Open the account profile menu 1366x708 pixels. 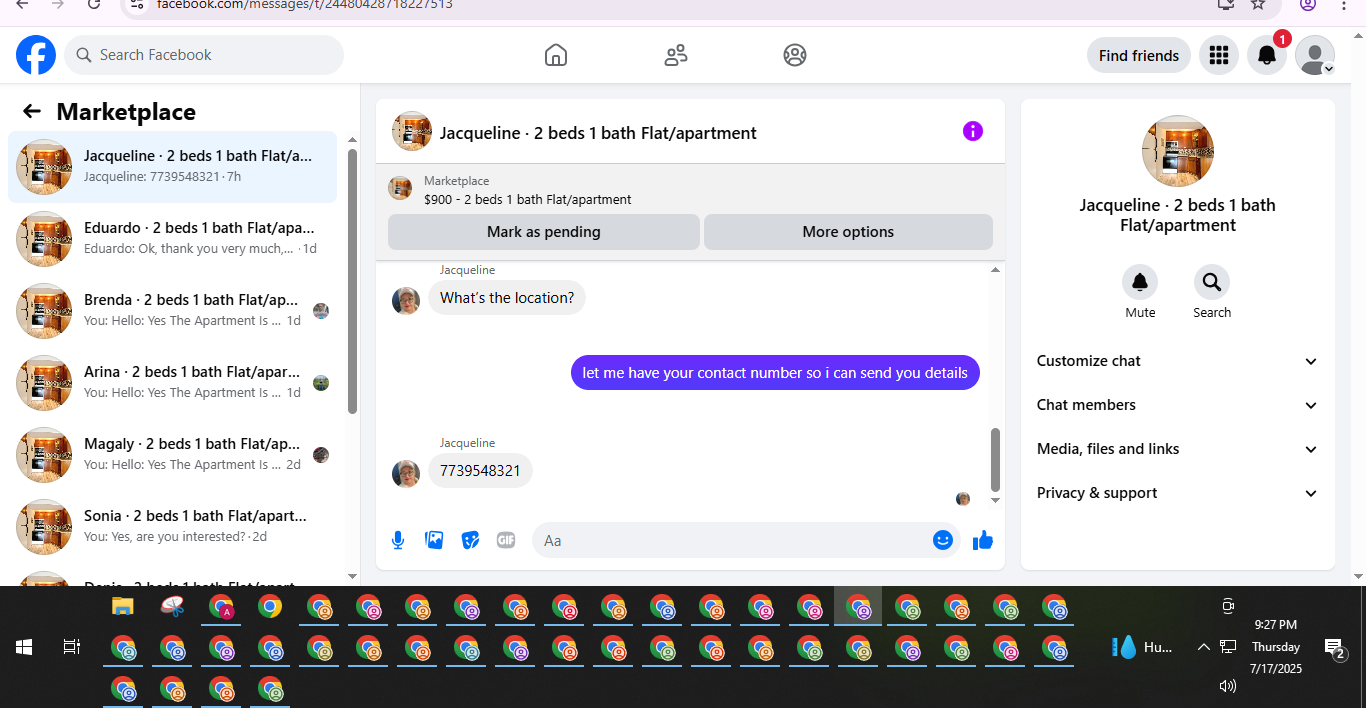(x=1315, y=55)
